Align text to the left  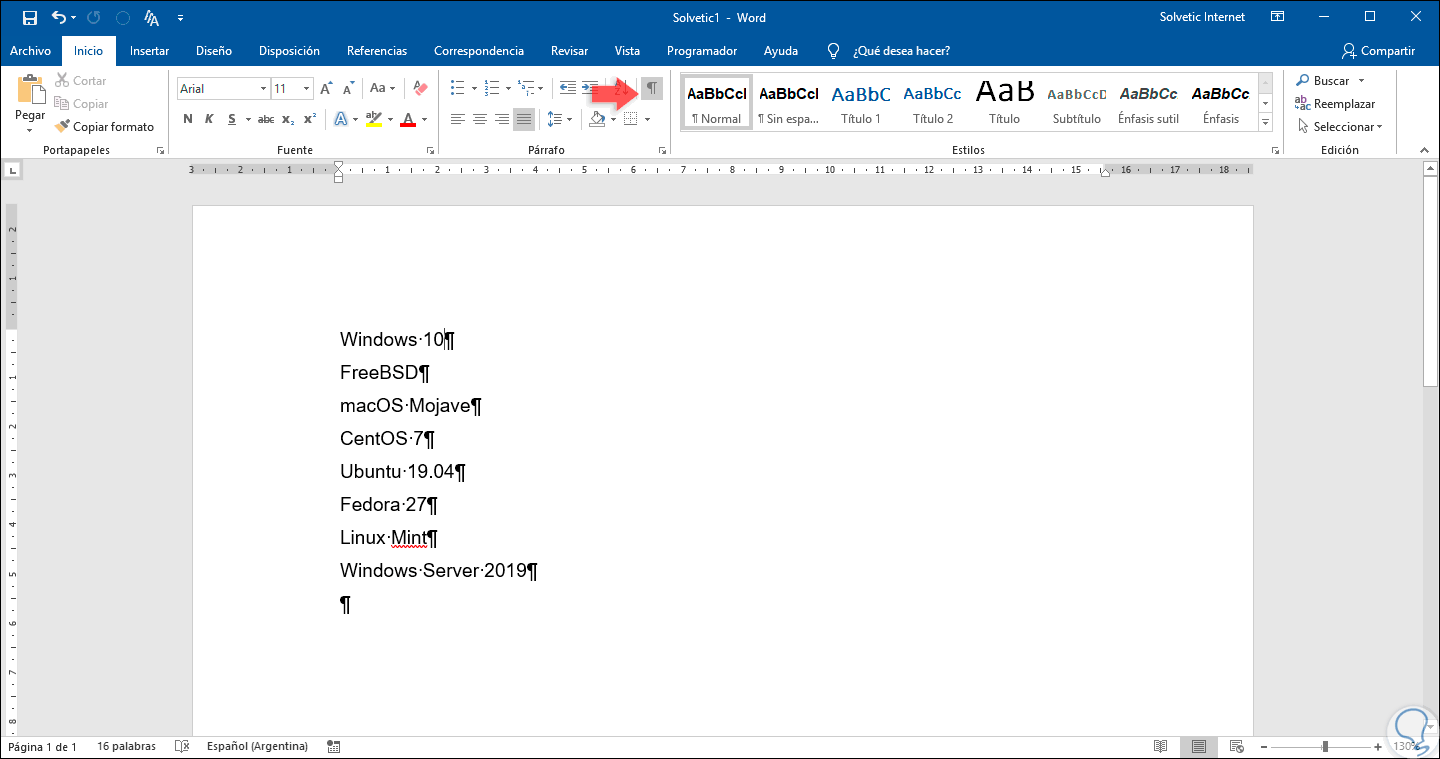coord(458,120)
